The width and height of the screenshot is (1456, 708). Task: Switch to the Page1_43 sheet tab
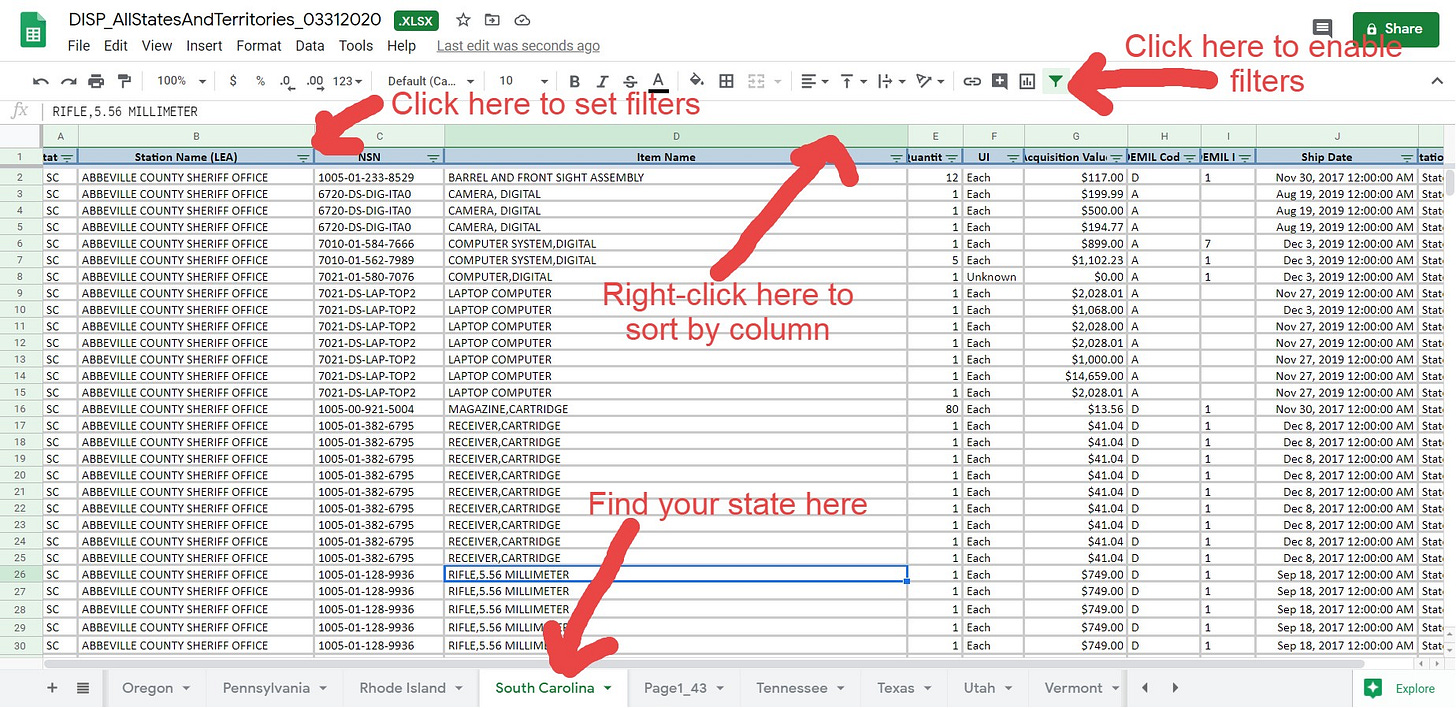click(683, 688)
